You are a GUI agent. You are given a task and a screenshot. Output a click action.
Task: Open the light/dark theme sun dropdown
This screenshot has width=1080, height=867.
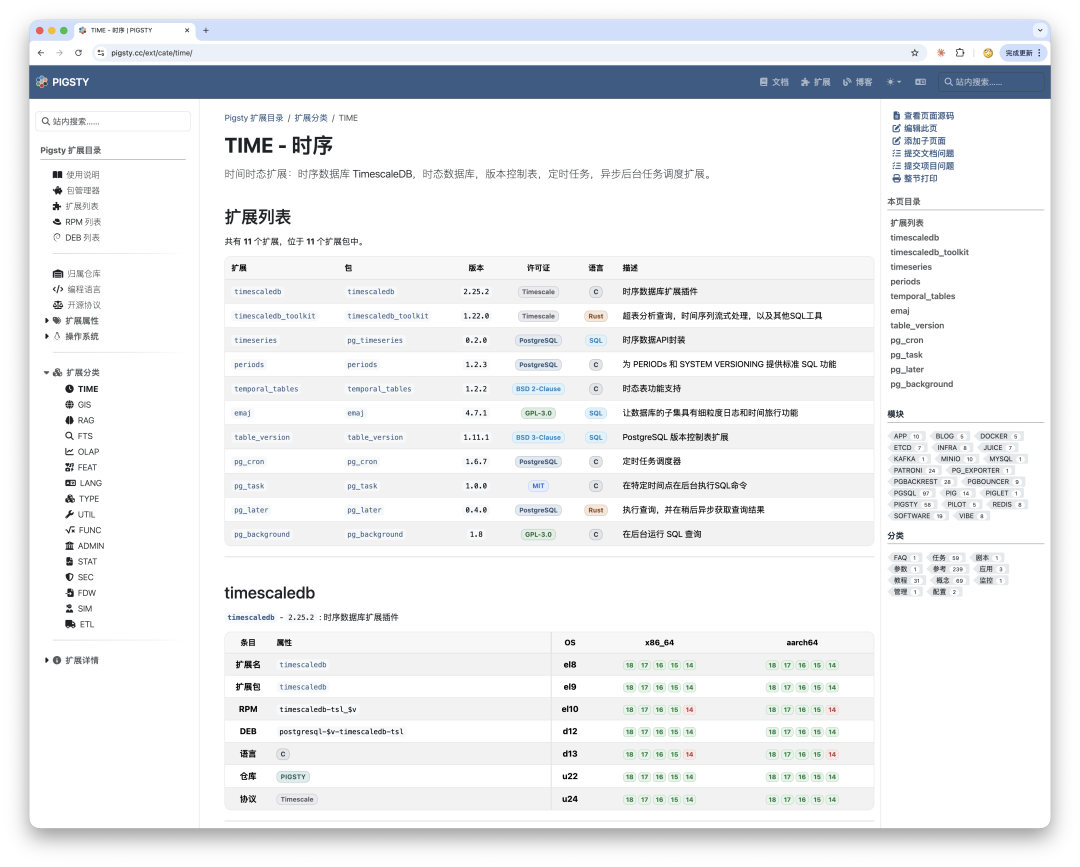(893, 82)
